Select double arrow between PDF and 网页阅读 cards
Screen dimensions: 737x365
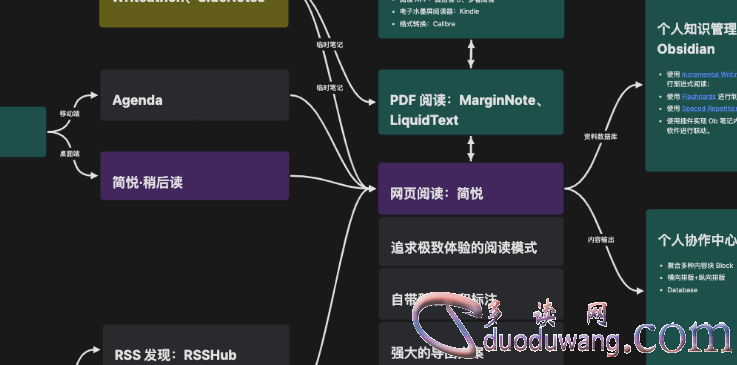[471, 149]
